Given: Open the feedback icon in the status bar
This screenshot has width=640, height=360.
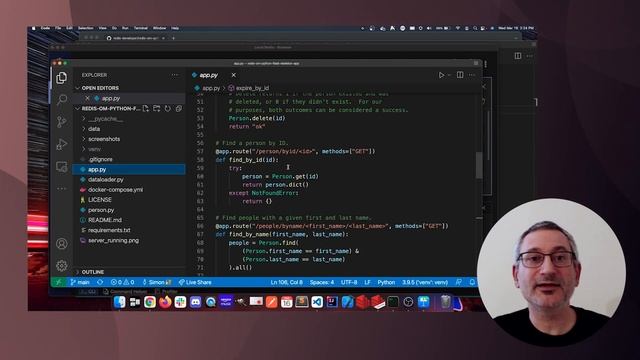Looking at the screenshot, I should [459, 282].
